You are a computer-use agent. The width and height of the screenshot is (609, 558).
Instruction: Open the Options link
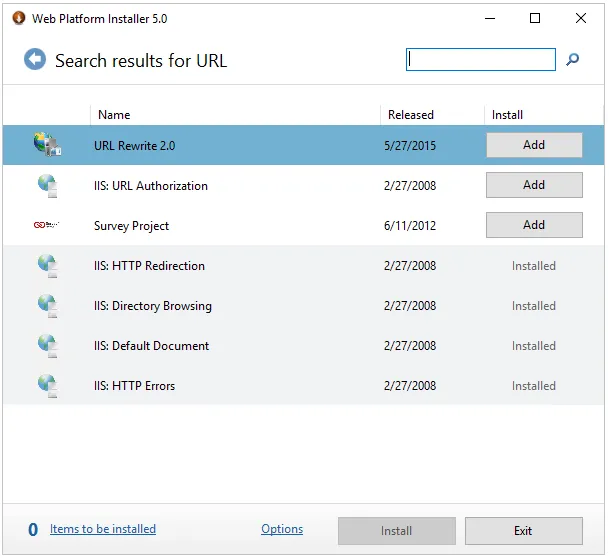click(282, 529)
